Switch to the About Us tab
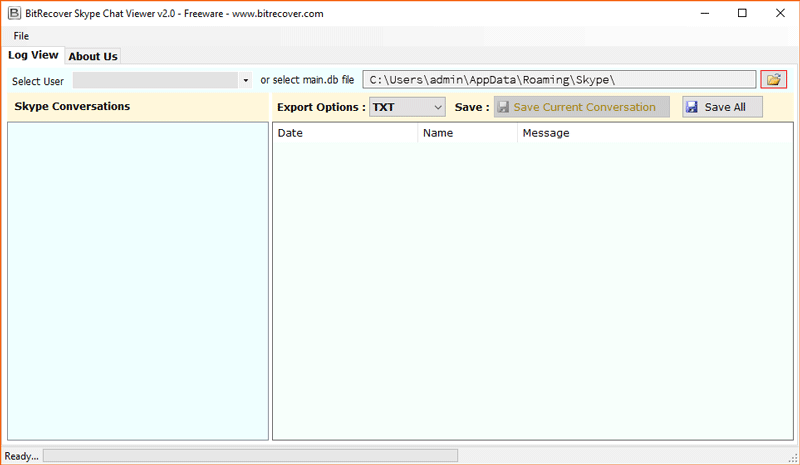 [x=93, y=56]
